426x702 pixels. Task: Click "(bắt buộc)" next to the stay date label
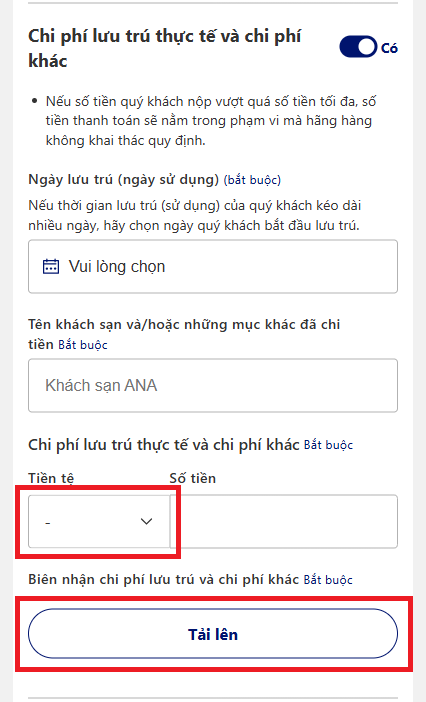click(252, 180)
